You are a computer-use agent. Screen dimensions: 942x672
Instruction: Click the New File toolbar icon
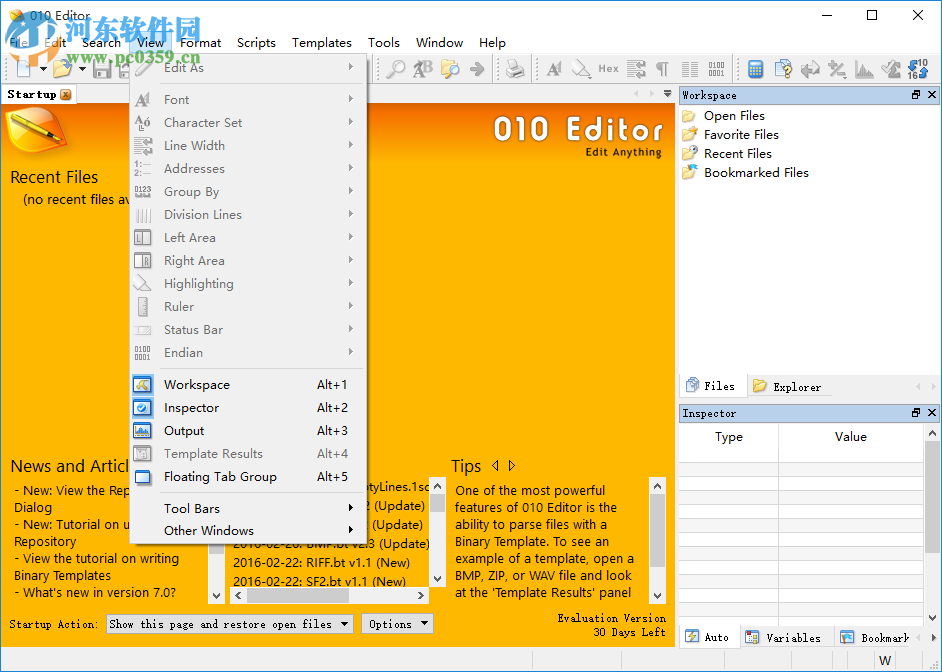point(24,69)
